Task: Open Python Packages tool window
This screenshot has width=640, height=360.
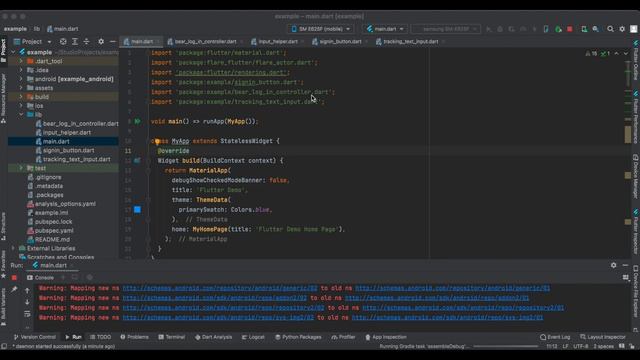Action: click(298, 337)
